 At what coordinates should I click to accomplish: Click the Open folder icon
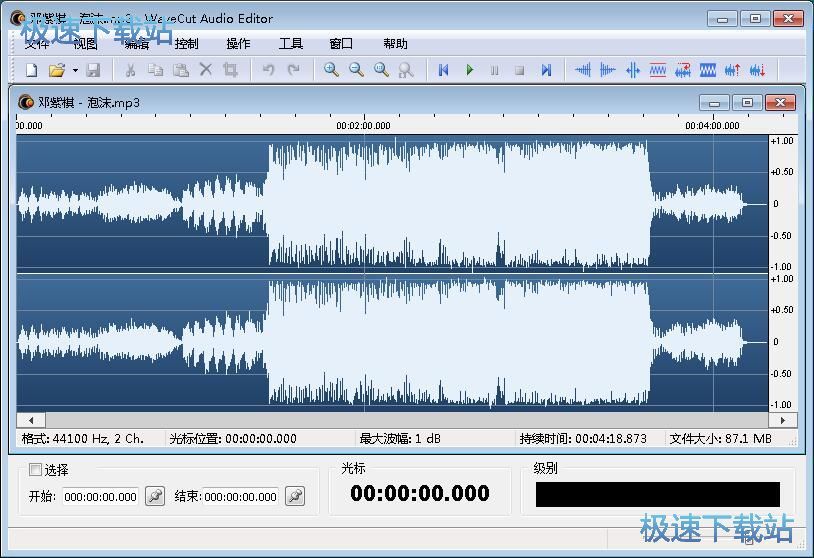(57, 70)
